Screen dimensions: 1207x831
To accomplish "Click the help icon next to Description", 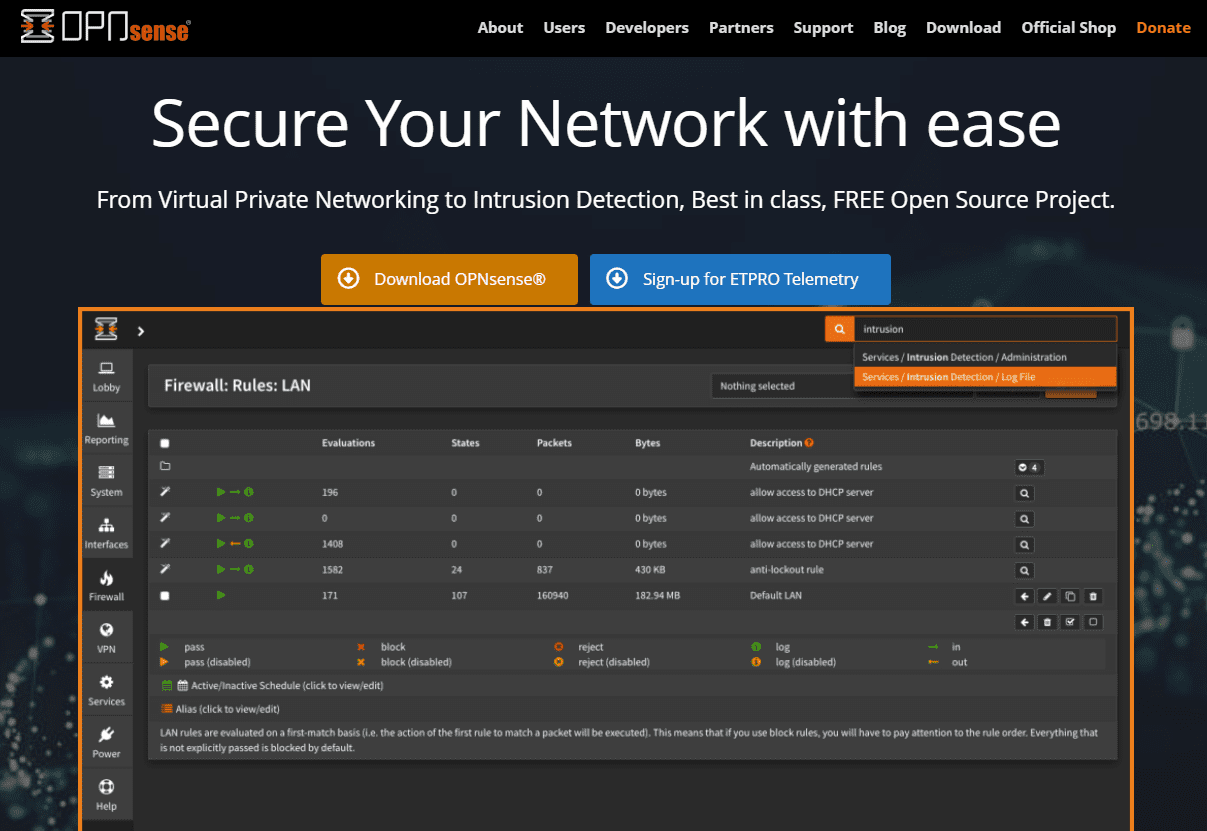I will [x=809, y=442].
